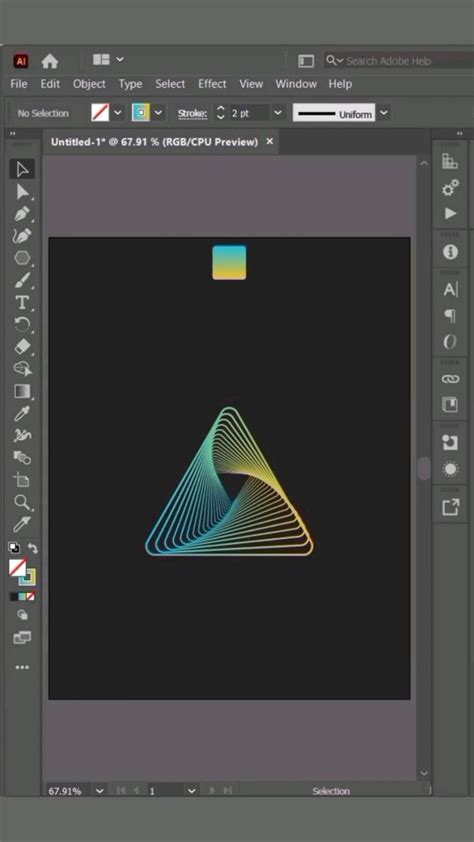Open the Paragraph panel icon
This screenshot has height=842, width=474.
450,316
